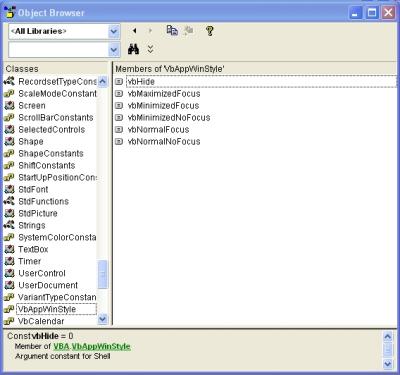This screenshot has height=375, width=400.
Task: Click the constant icon beside vbNormalFocus
Action: (x=119, y=130)
